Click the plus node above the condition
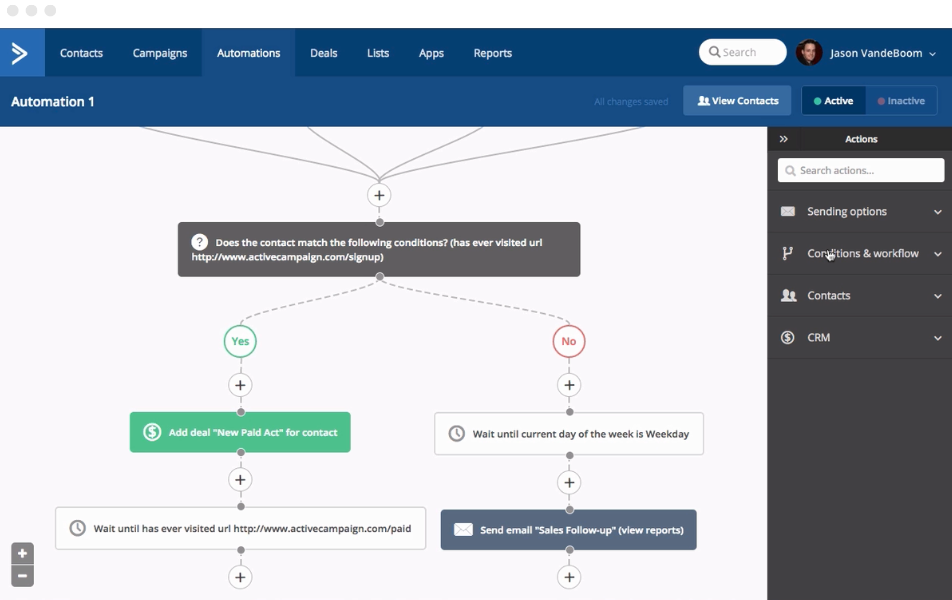The image size is (952, 600). (379, 196)
